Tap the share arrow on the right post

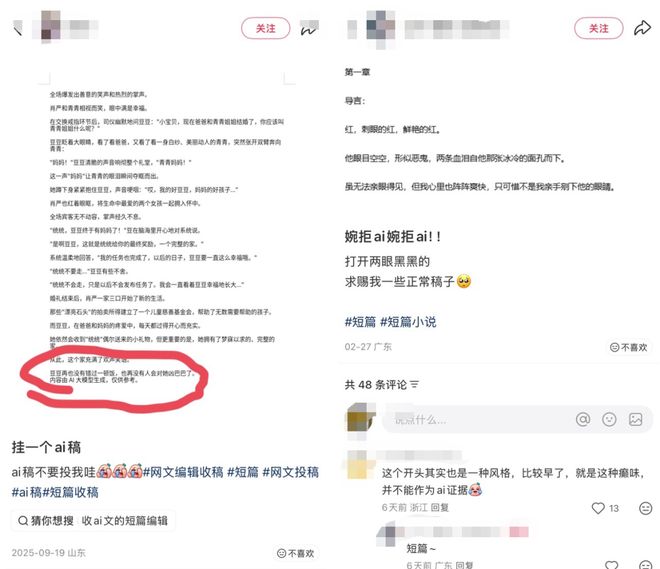click(642, 28)
